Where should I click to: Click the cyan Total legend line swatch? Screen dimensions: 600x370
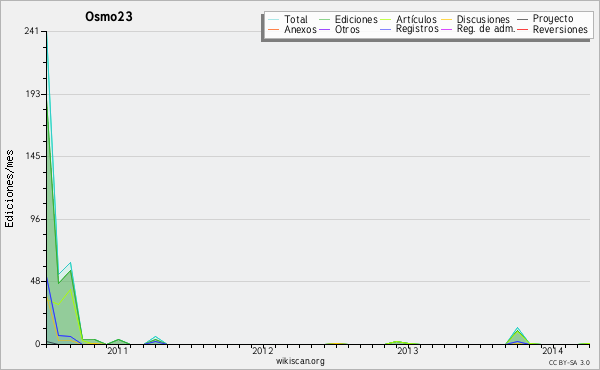tap(274, 20)
